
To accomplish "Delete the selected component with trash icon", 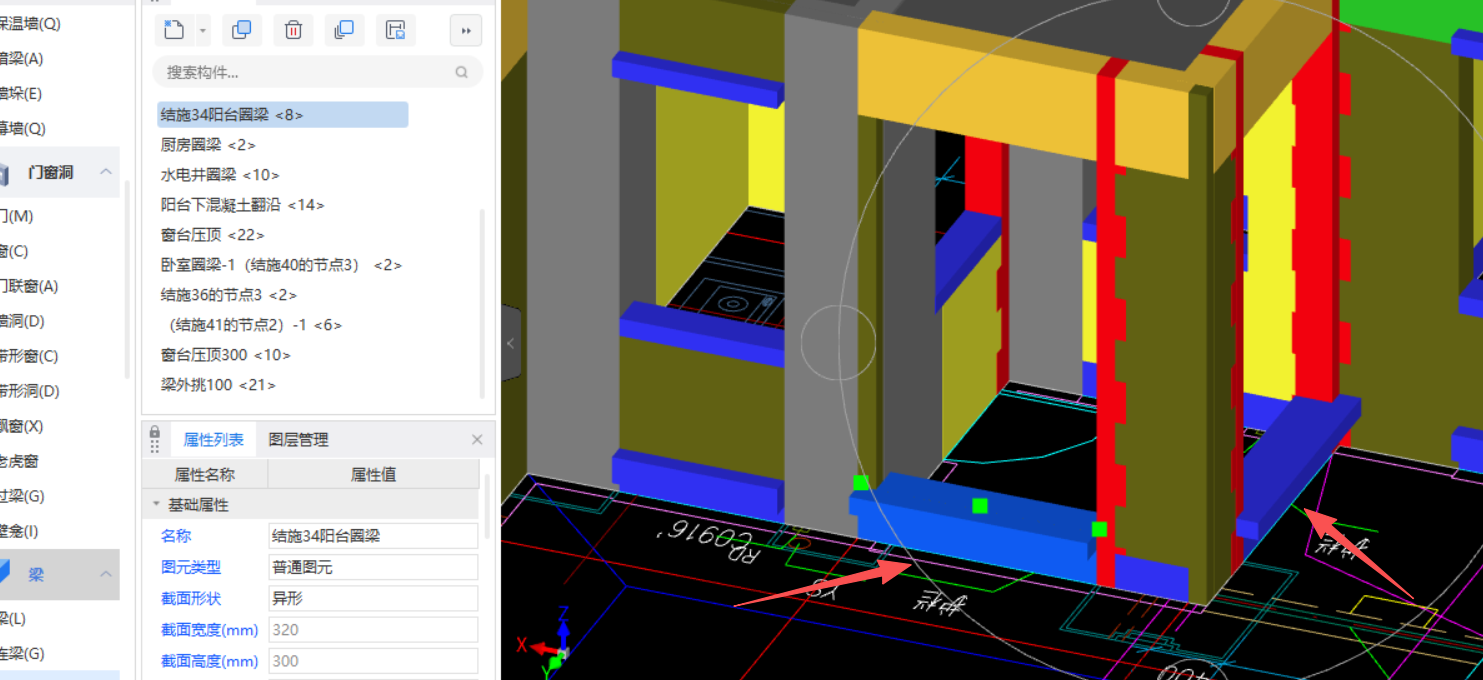I will pyautogui.click(x=293, y=30).
